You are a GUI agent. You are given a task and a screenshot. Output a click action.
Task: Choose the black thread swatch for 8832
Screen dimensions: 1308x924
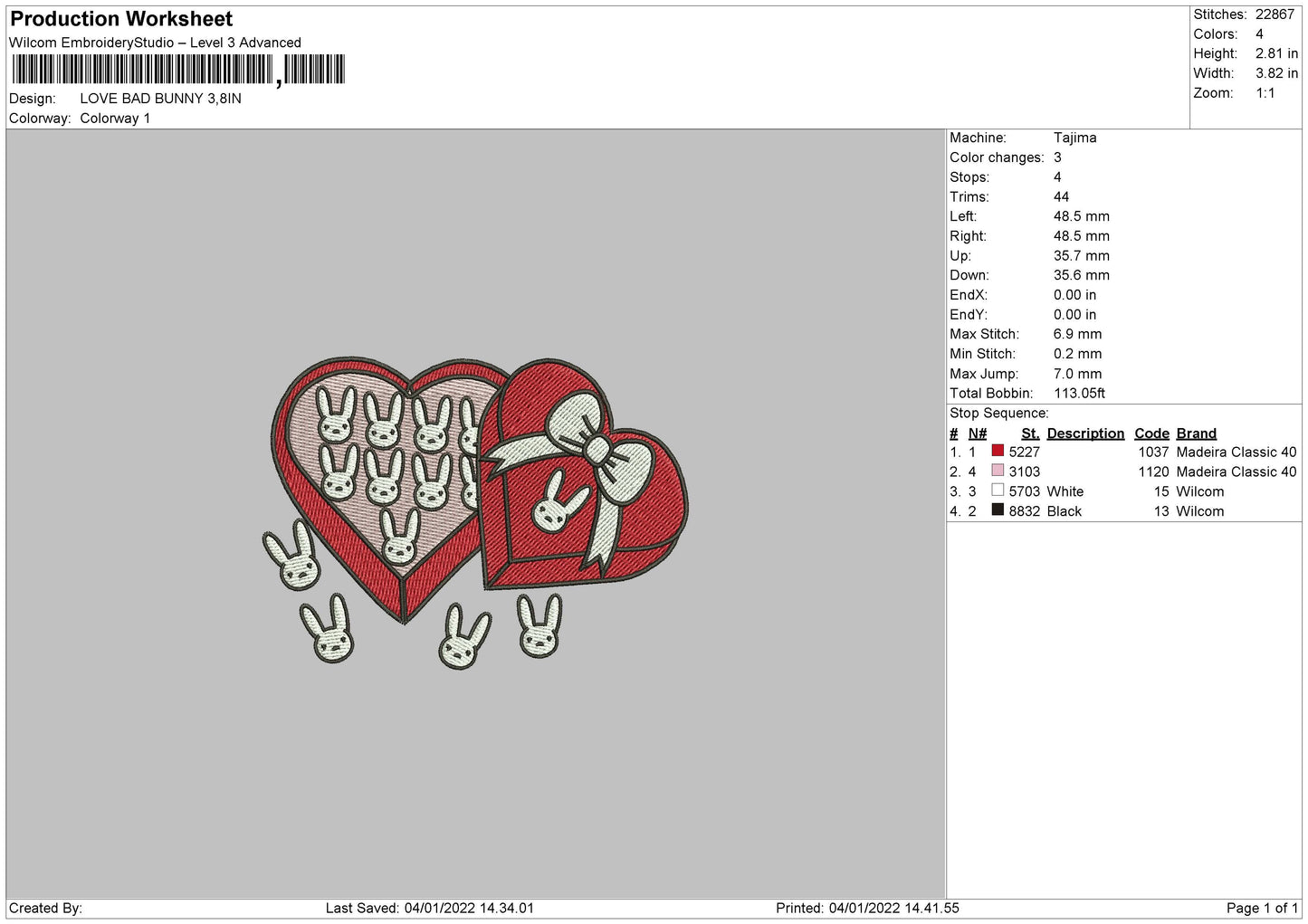998,510
